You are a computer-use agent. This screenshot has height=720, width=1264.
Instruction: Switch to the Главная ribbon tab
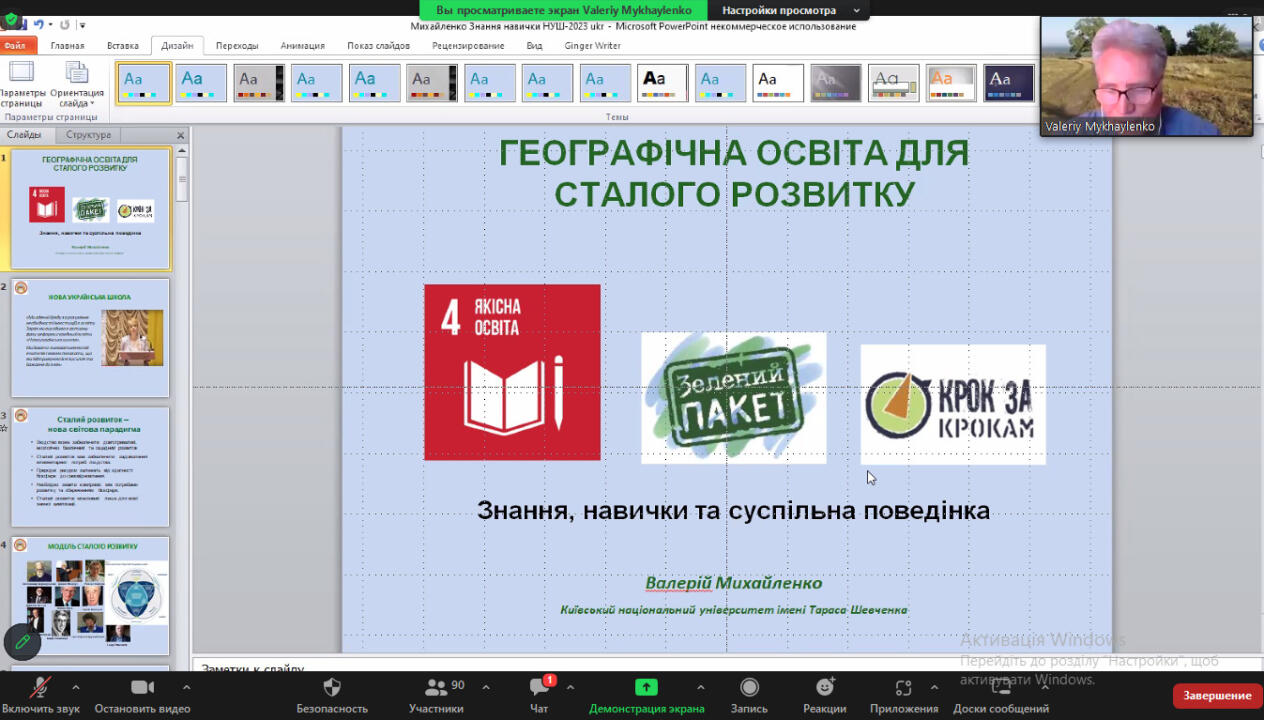[68, 45]
